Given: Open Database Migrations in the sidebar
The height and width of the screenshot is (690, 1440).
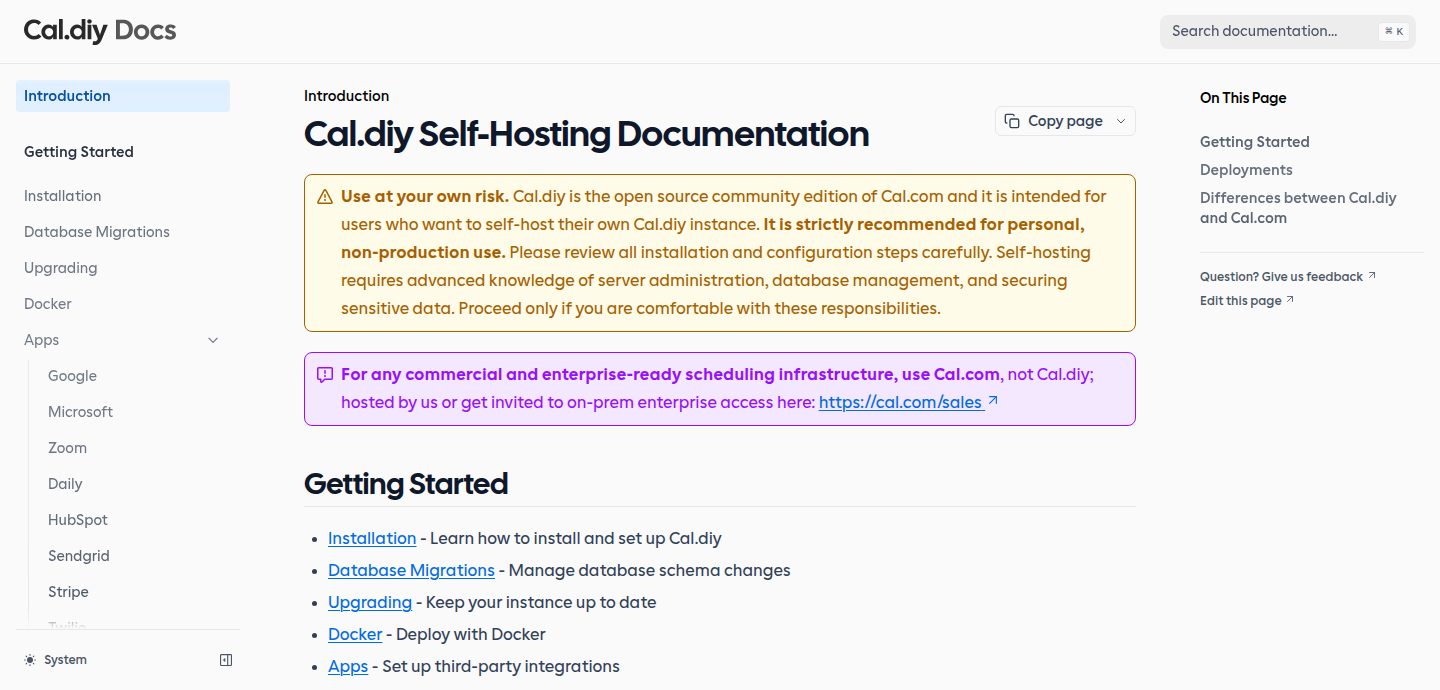Looking at the screenshot, I should pos(97,232).
